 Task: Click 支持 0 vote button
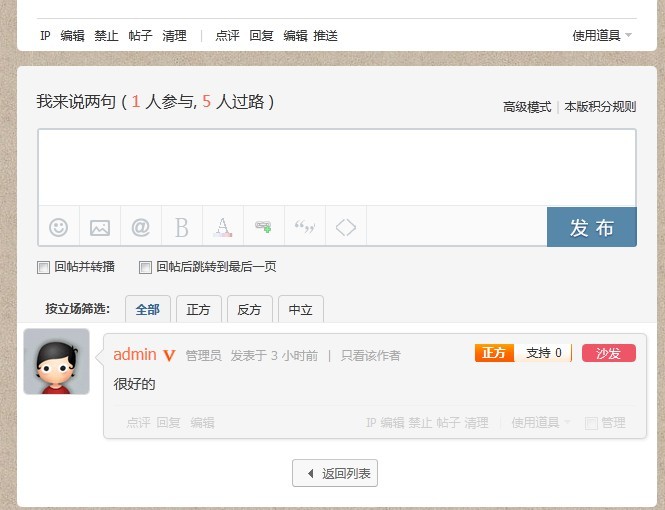pyautogui.click(x=543, y=353)
